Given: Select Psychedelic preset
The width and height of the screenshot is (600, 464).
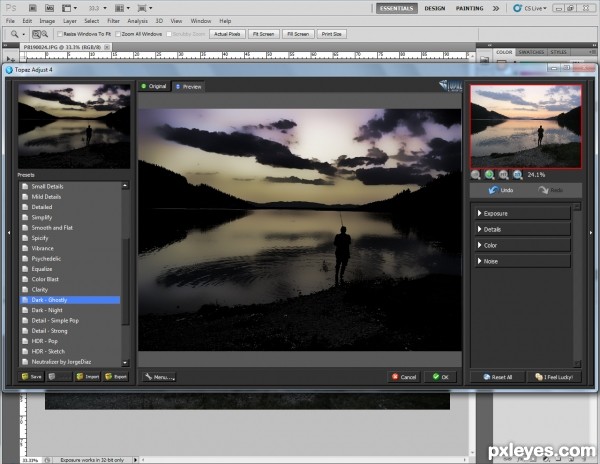Looking at the screenshot, I should (x=70, y=259).
